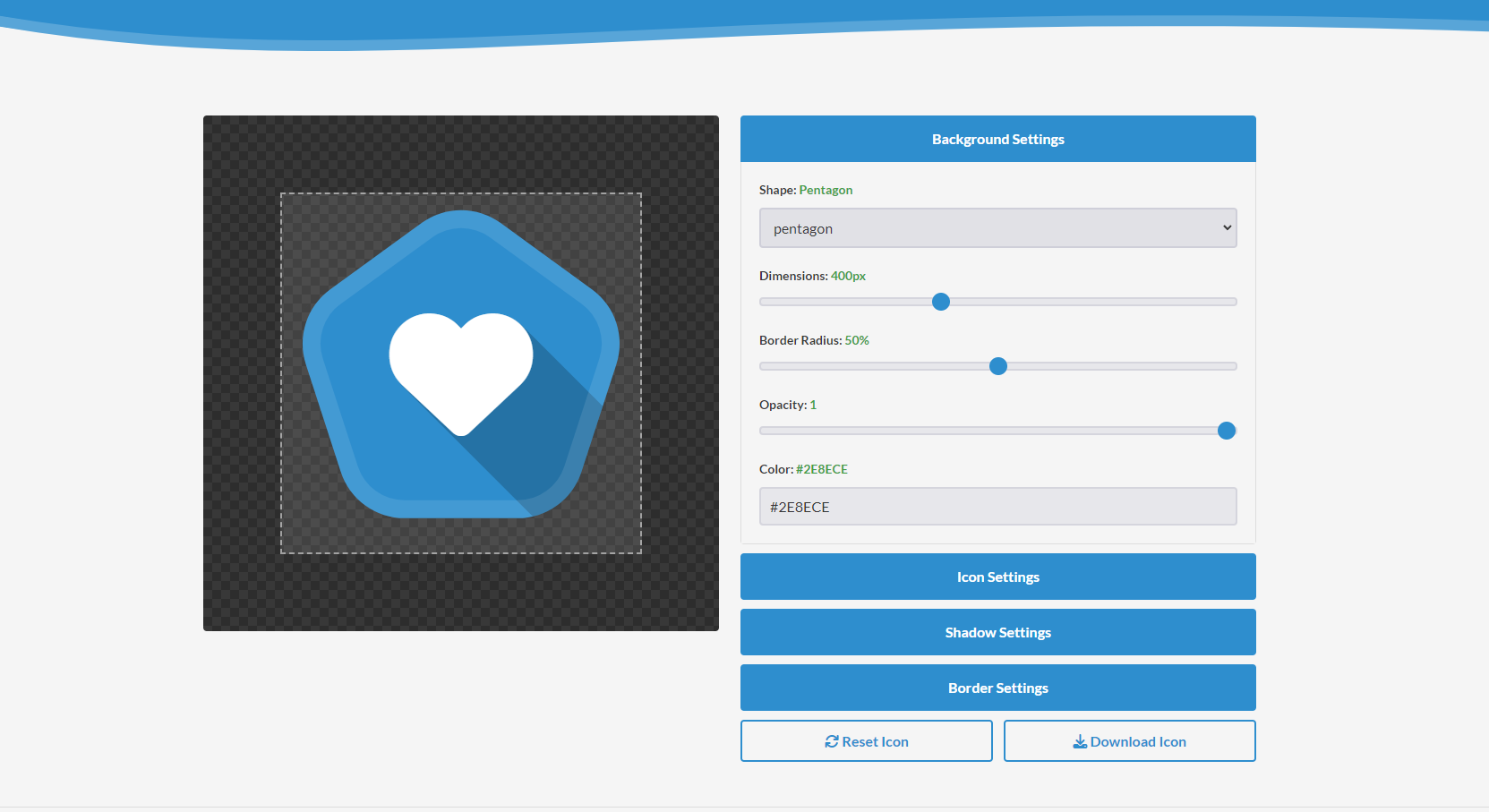Screen dimensions: 1489x812
Task: Click the refresh icon inside Reset Icon button
Action: click(833, 741)
